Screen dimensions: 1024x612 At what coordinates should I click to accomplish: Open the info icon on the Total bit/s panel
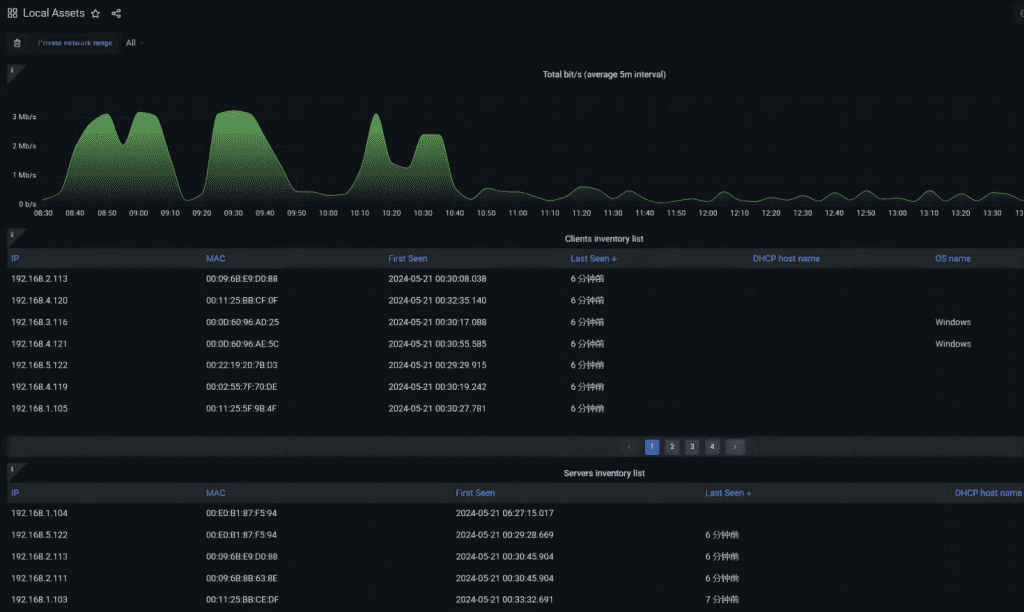pos(12,71)
